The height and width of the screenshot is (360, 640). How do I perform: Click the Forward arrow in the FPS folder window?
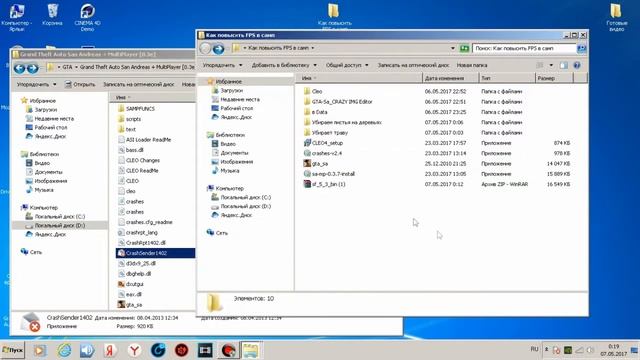pos(218,49)
